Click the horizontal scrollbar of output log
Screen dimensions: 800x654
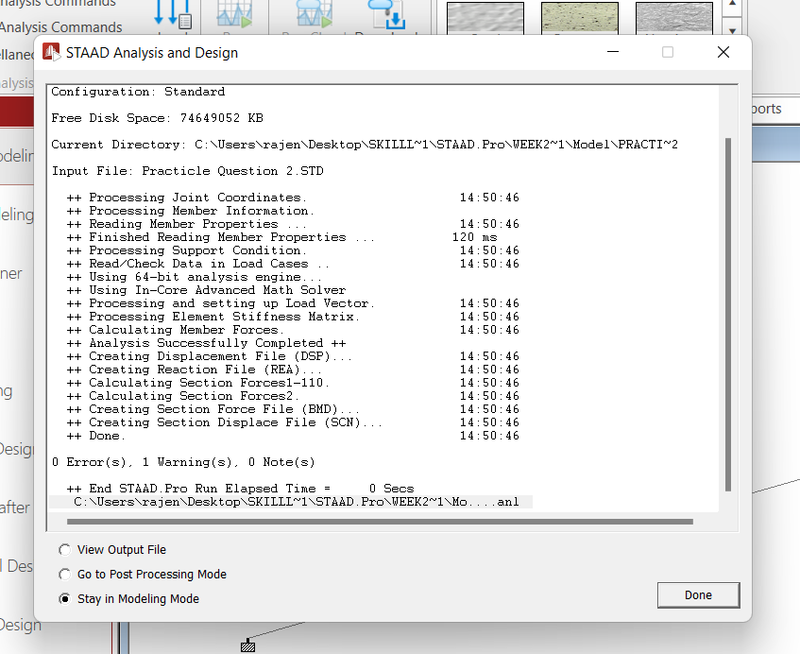tap(380, 521)
